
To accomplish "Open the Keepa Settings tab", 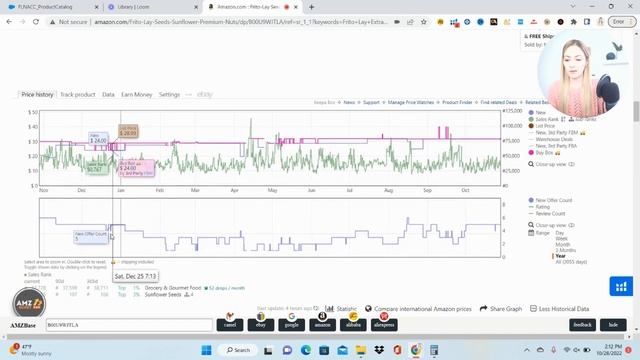I will point(169,94).
